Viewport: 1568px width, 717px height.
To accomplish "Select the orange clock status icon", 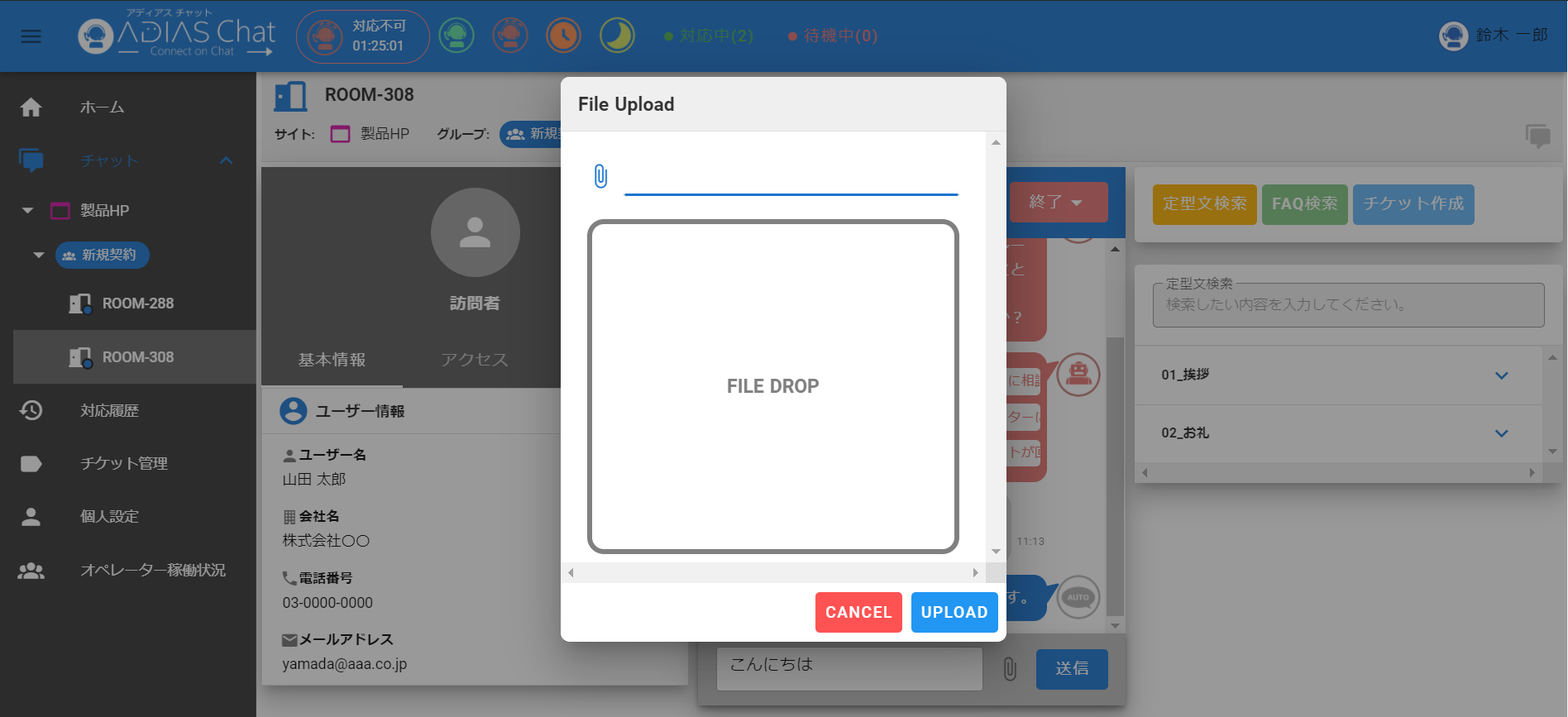I will tap(563, 36).
